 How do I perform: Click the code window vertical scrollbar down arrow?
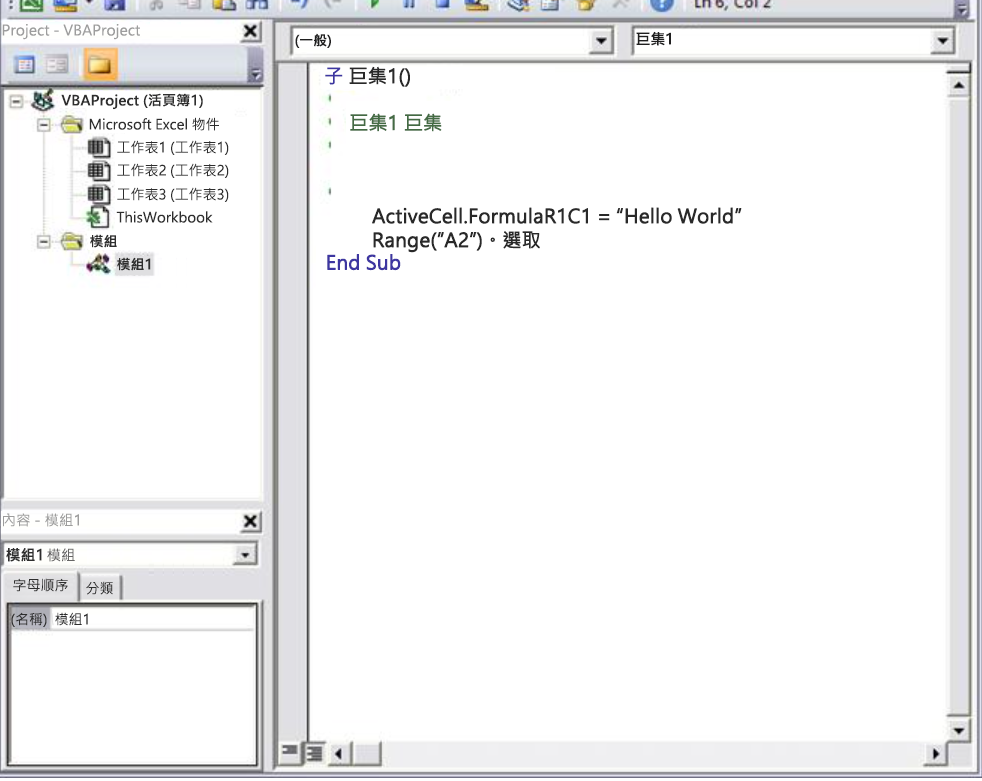tap(958, 730)
